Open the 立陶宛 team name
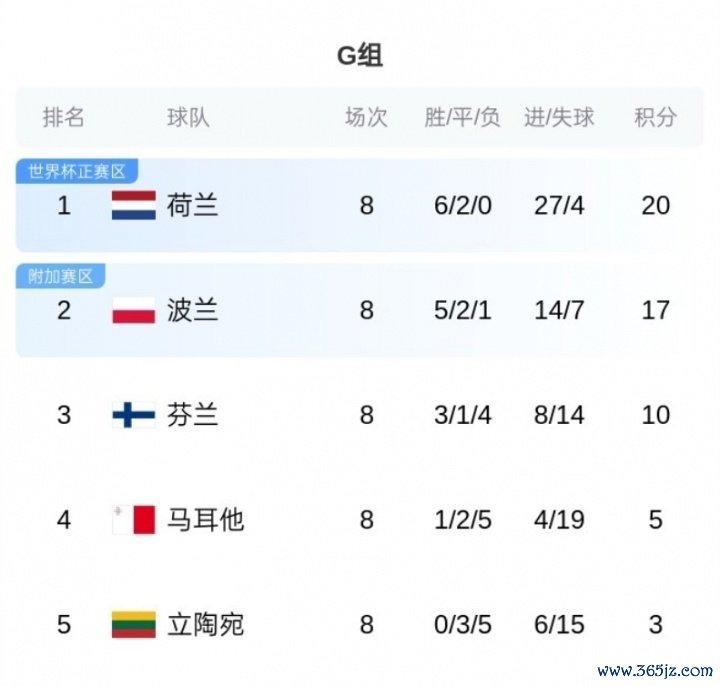The image size is (720, 686). (205, 624)
